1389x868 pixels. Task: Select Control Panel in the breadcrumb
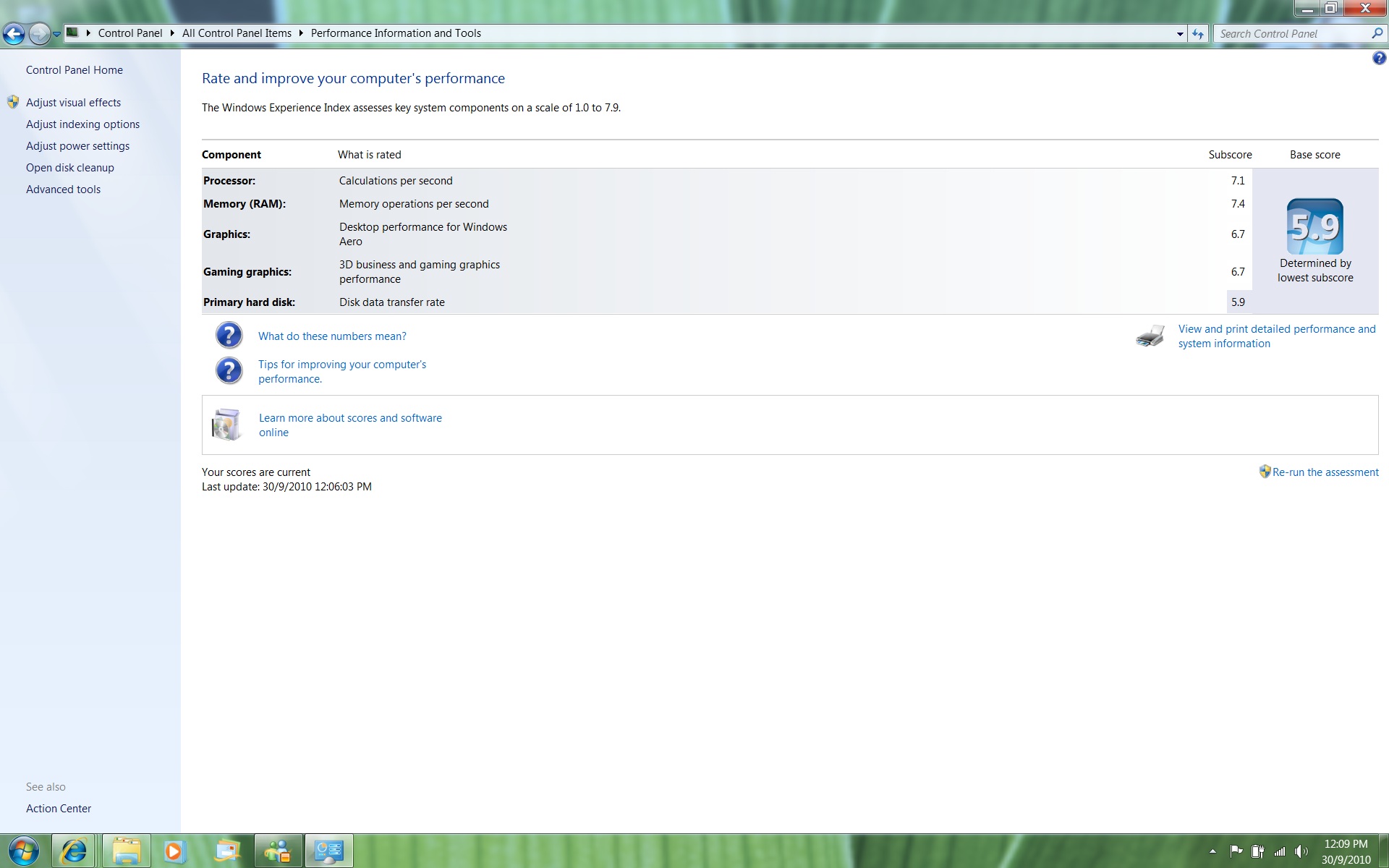130,33
